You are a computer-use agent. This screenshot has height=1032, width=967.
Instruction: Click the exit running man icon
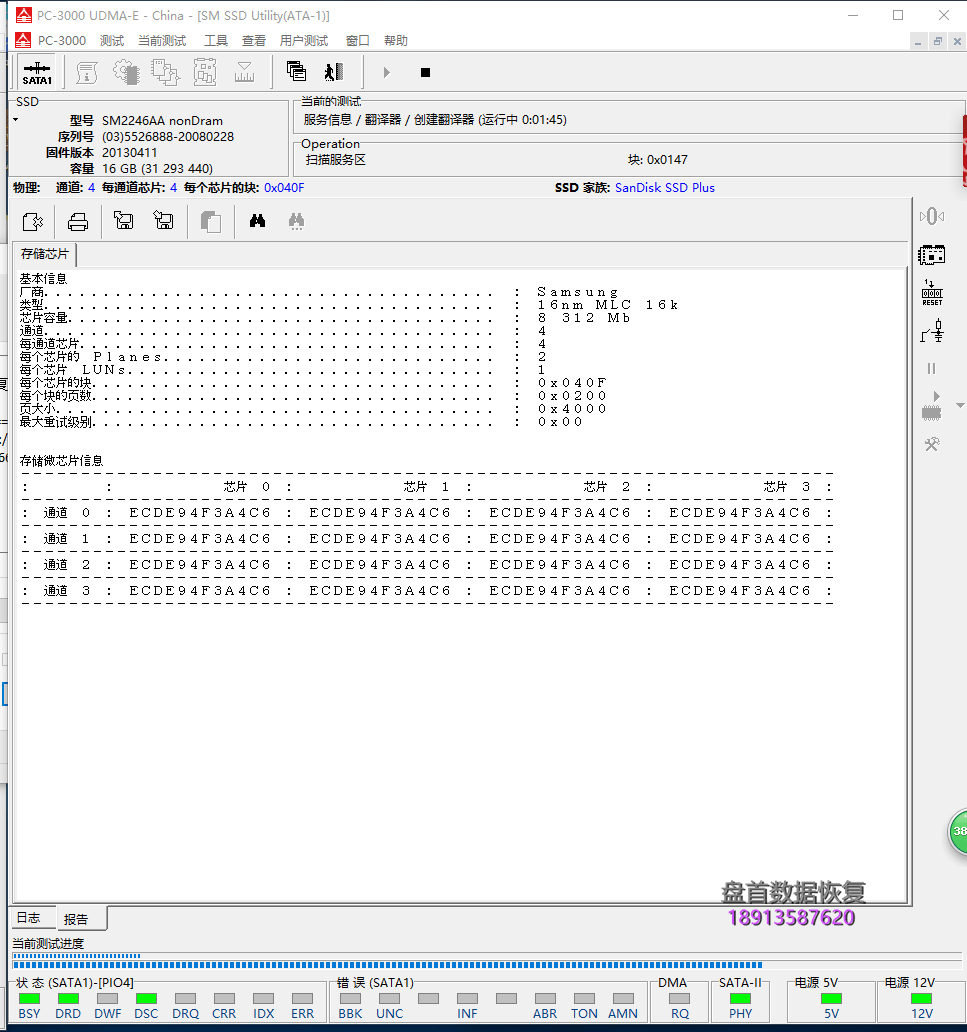(x=334, y=72)
